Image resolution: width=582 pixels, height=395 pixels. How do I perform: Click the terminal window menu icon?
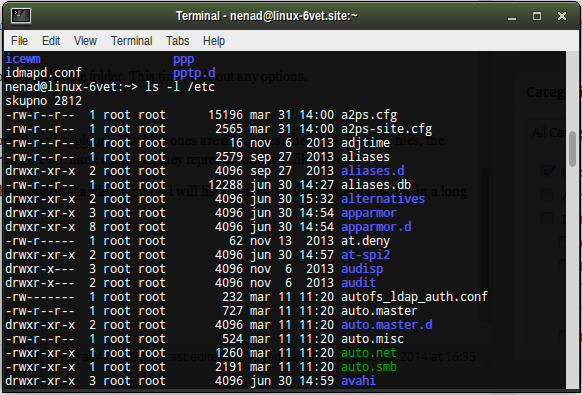21,16
